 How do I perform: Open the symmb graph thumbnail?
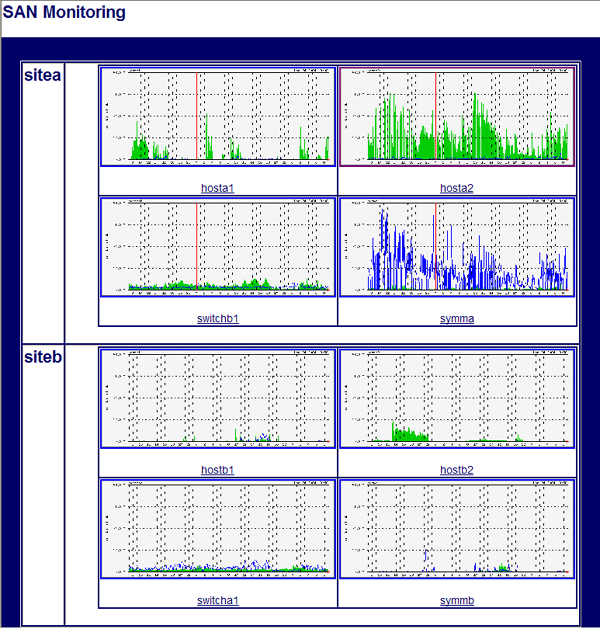pos(457,528)
